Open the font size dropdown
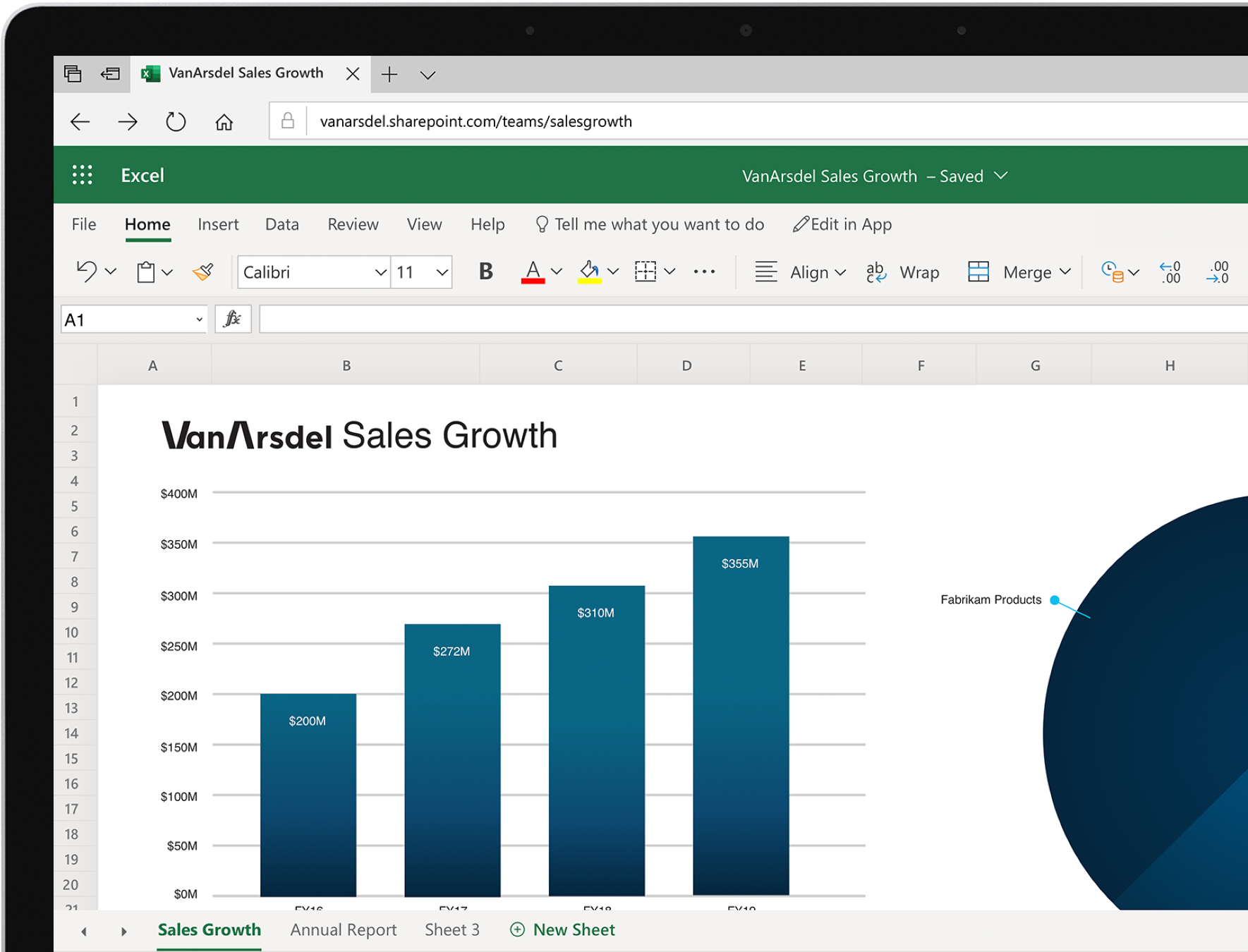This screenshot has height=952, width=1248. coord(442,272)
